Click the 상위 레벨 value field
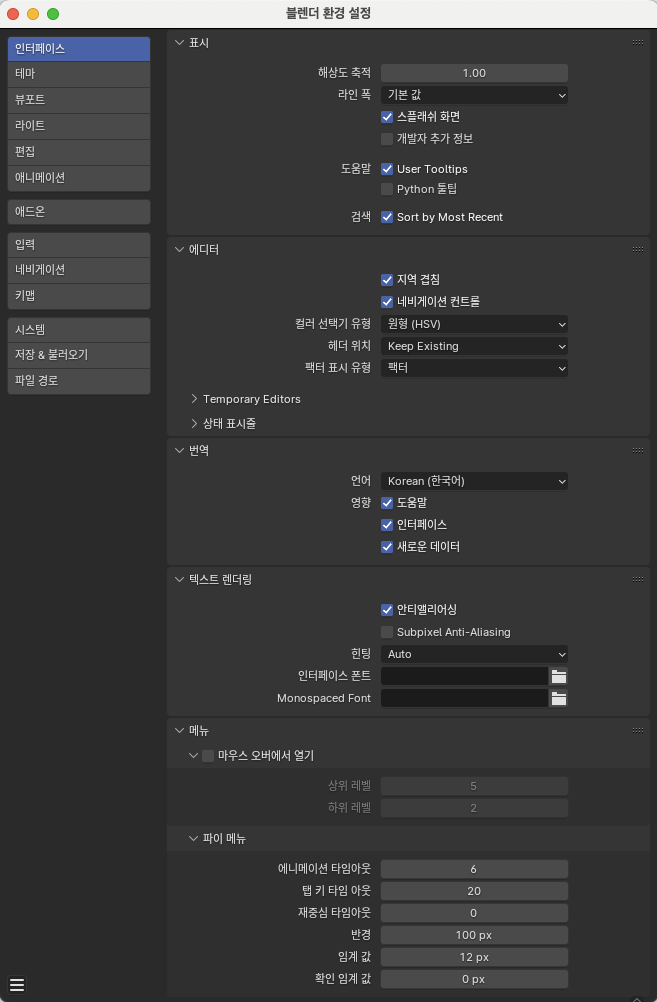 click(x=474, y=786)
